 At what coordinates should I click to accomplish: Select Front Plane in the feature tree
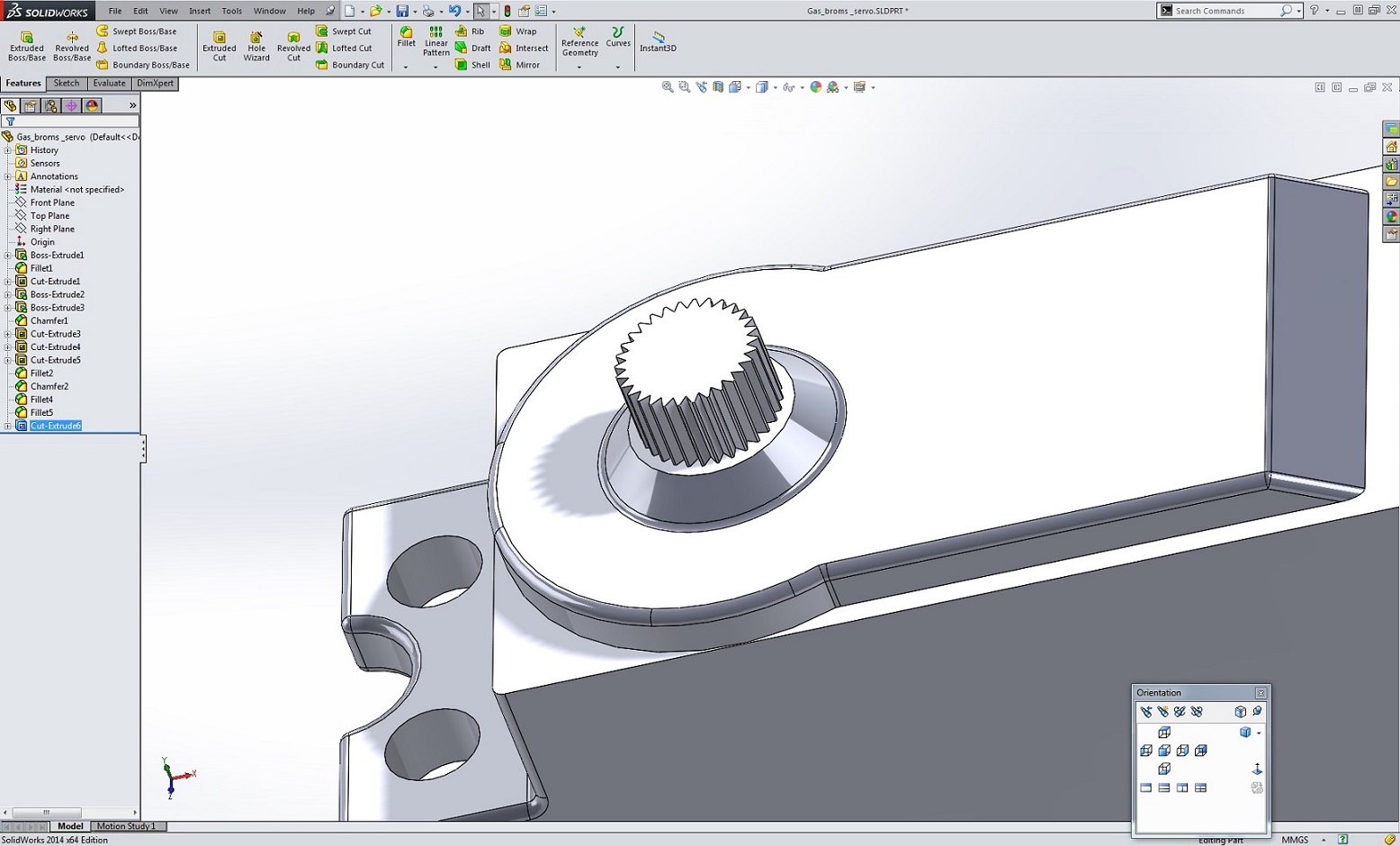click(52, 202)
